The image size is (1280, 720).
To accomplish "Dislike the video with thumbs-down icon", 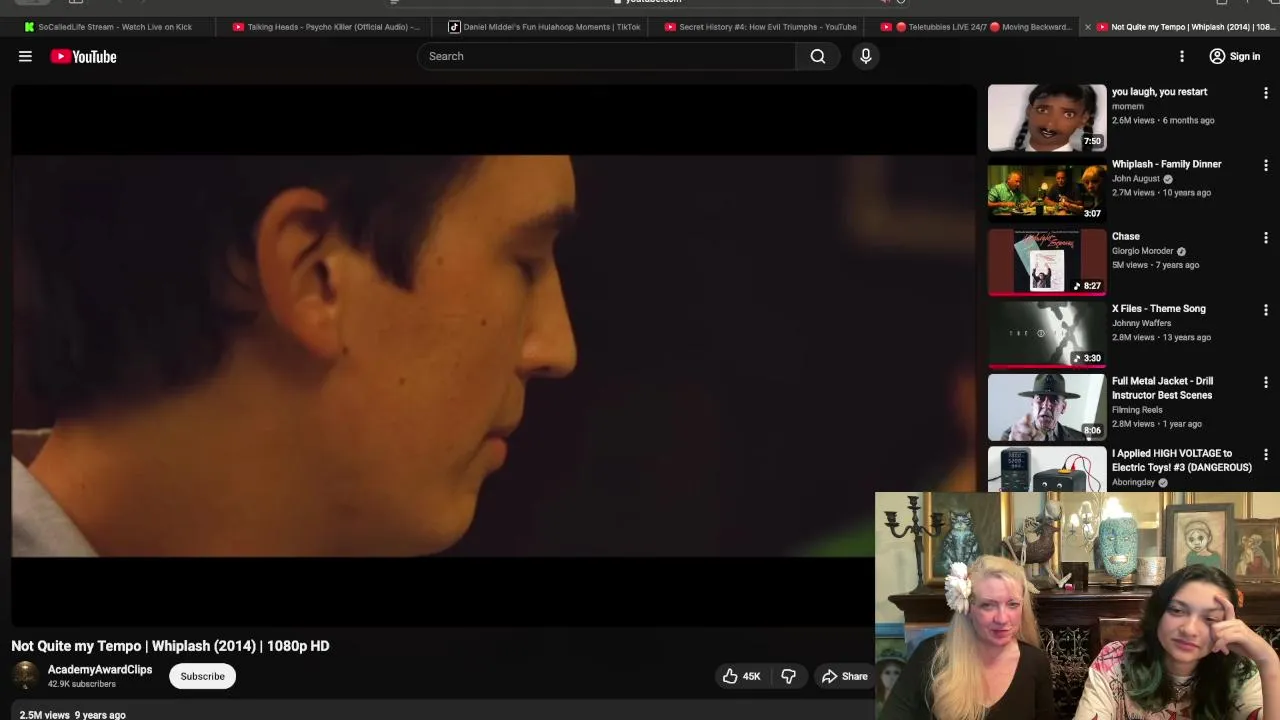I will (788, 676).
